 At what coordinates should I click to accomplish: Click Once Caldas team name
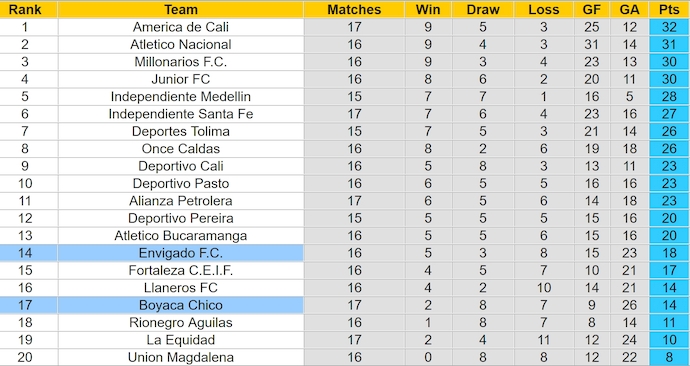coord(180,149)
